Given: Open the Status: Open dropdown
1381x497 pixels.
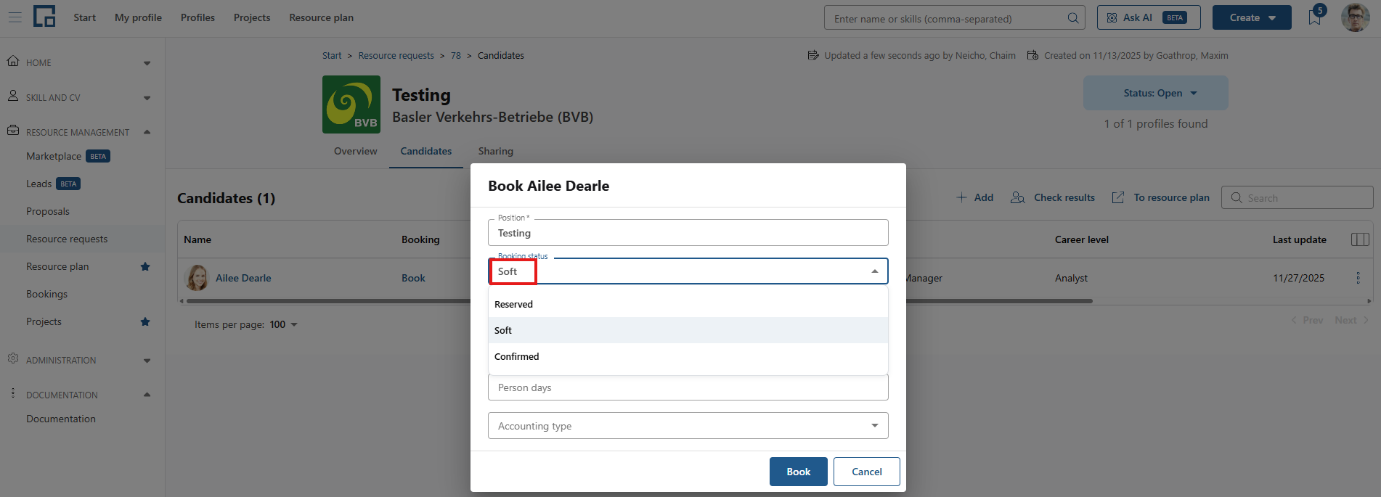Looking at the screenshot, I should 1156,93.
